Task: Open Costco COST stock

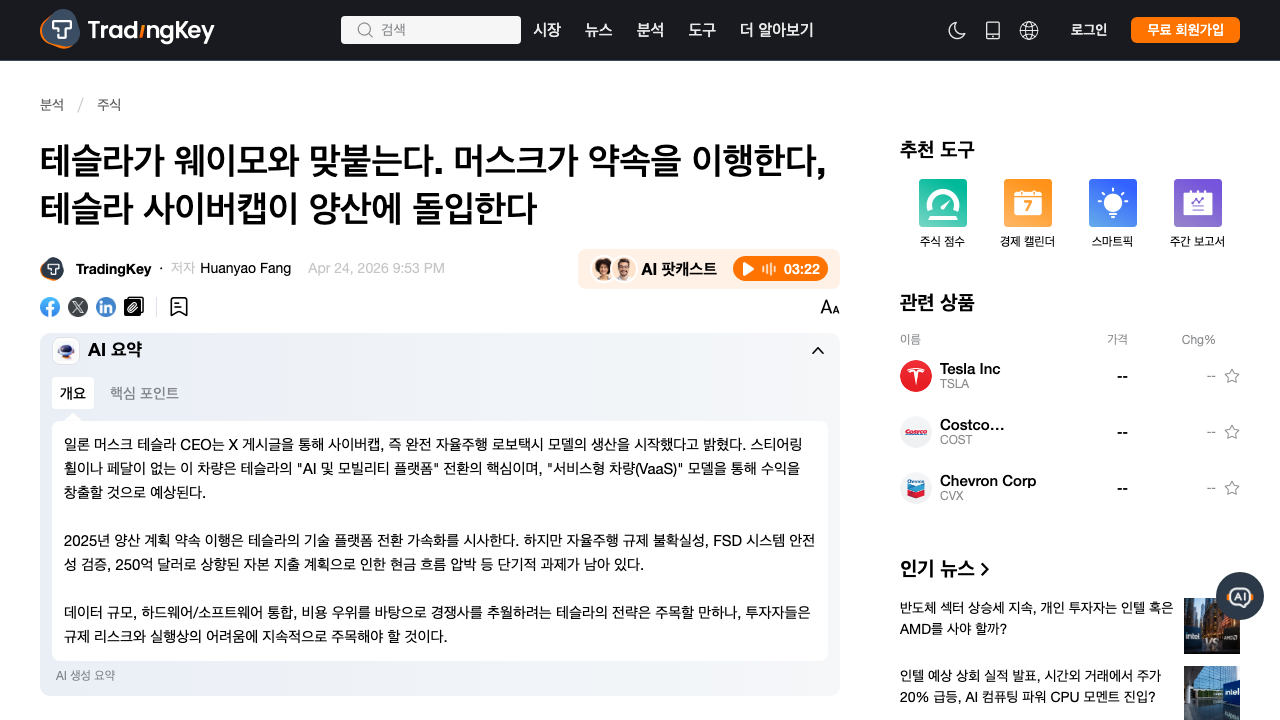Action: (x=972, y=432)
